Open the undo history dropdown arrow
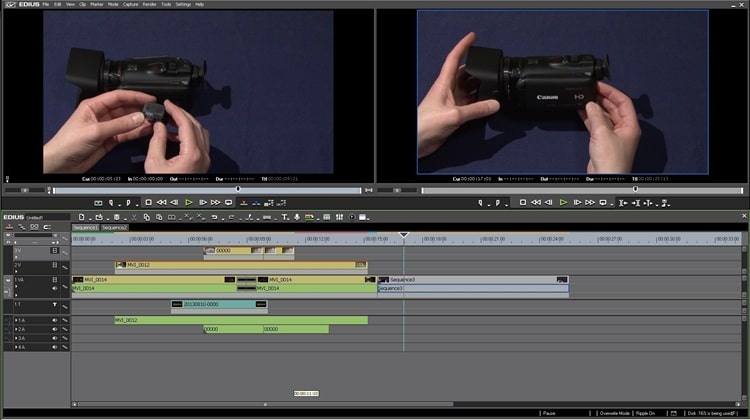The height and width of the screenshot is (420, 750). tap(222, 219)
